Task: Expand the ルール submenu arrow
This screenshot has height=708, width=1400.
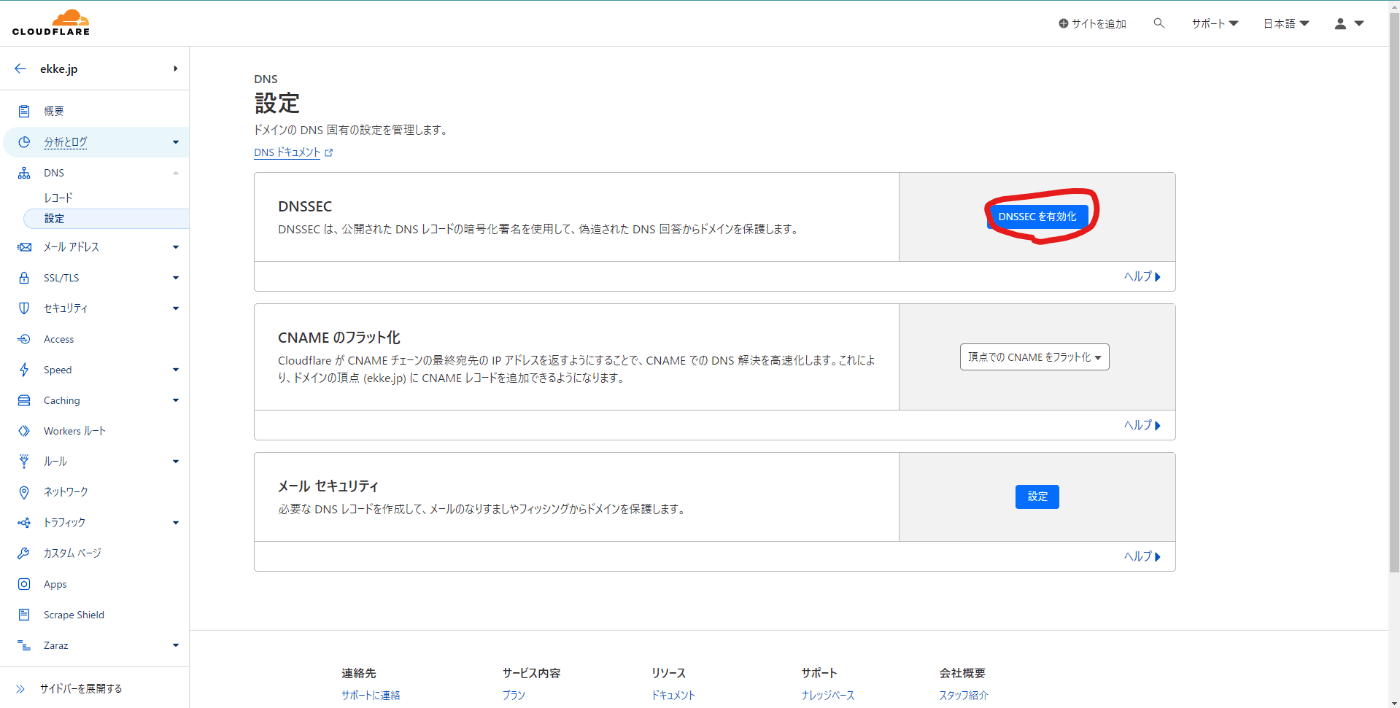Action: 175,462
